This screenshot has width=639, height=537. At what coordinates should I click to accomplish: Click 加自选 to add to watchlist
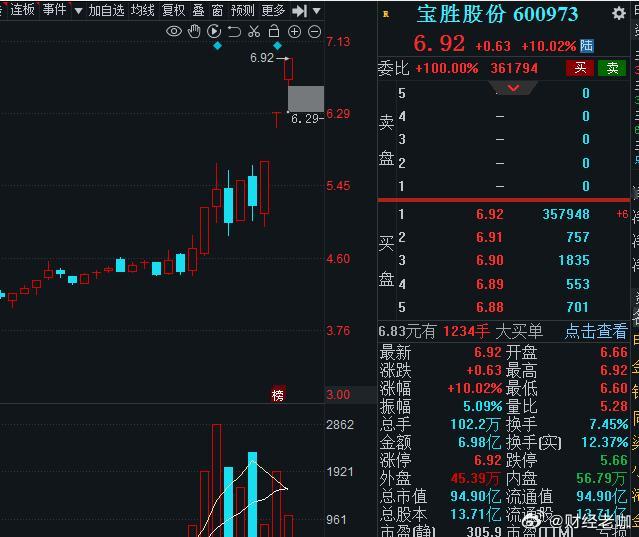(107, 10)
